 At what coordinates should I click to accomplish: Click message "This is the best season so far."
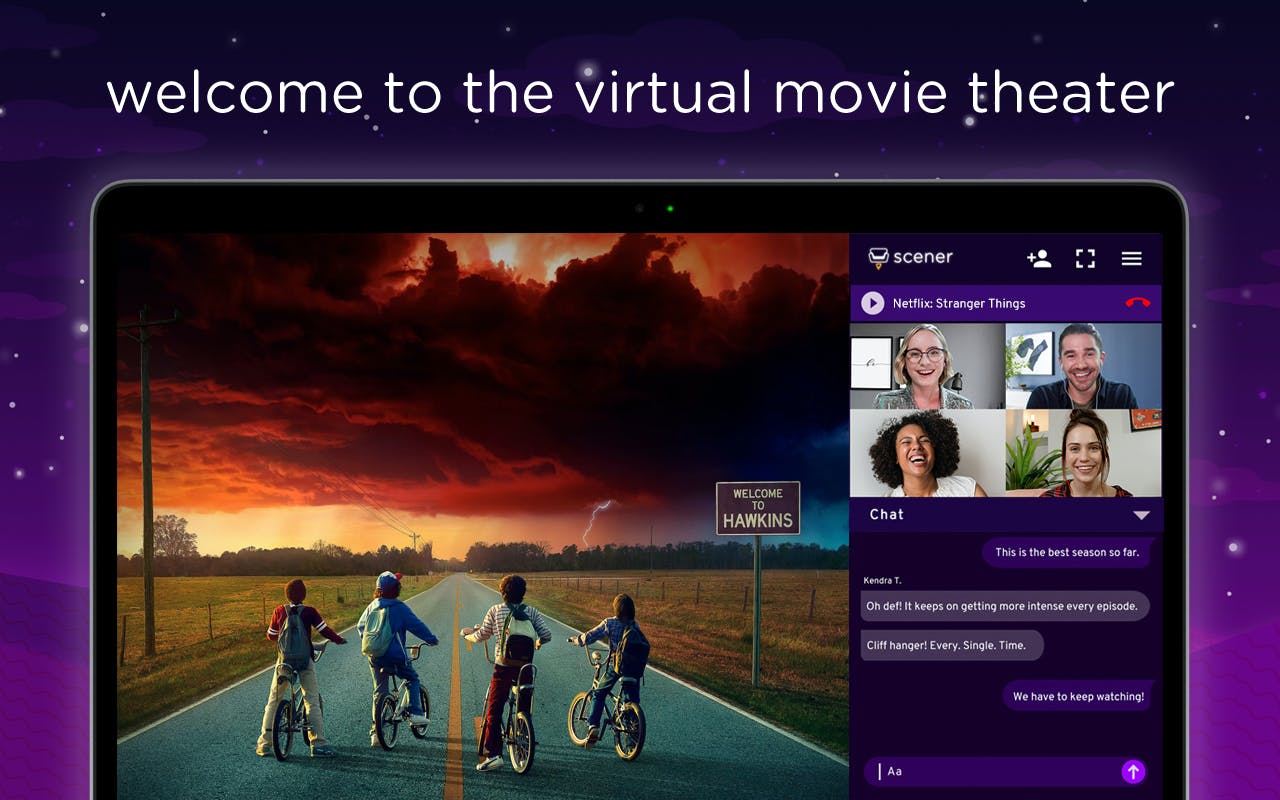1067,552
